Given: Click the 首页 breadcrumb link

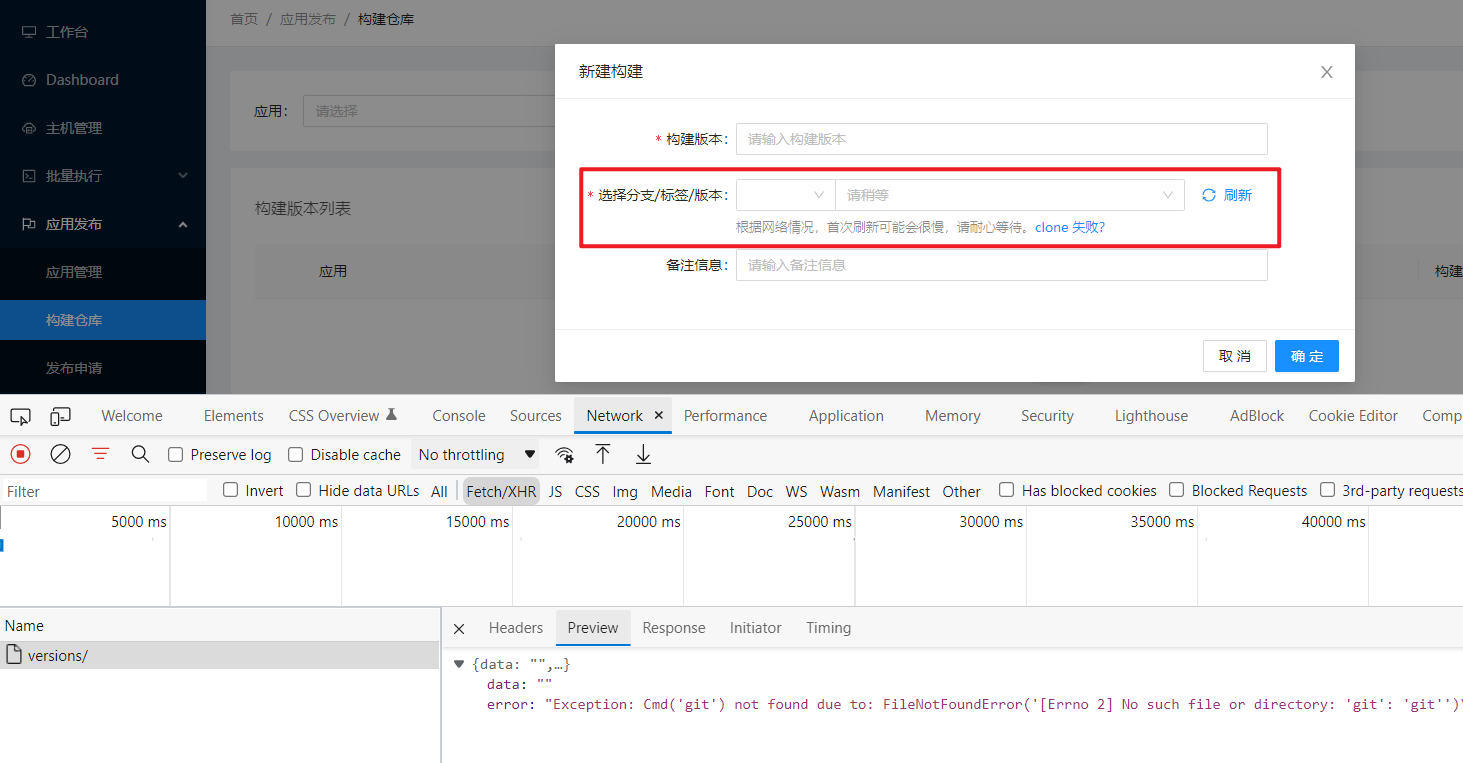Looking at the screenshot, I should click(x=244, y=19).
